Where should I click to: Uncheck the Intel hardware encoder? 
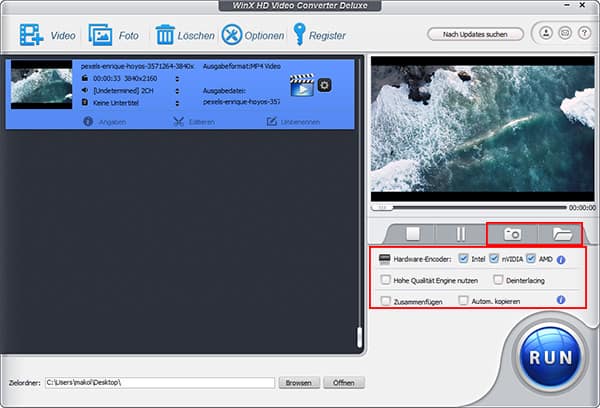463,258
